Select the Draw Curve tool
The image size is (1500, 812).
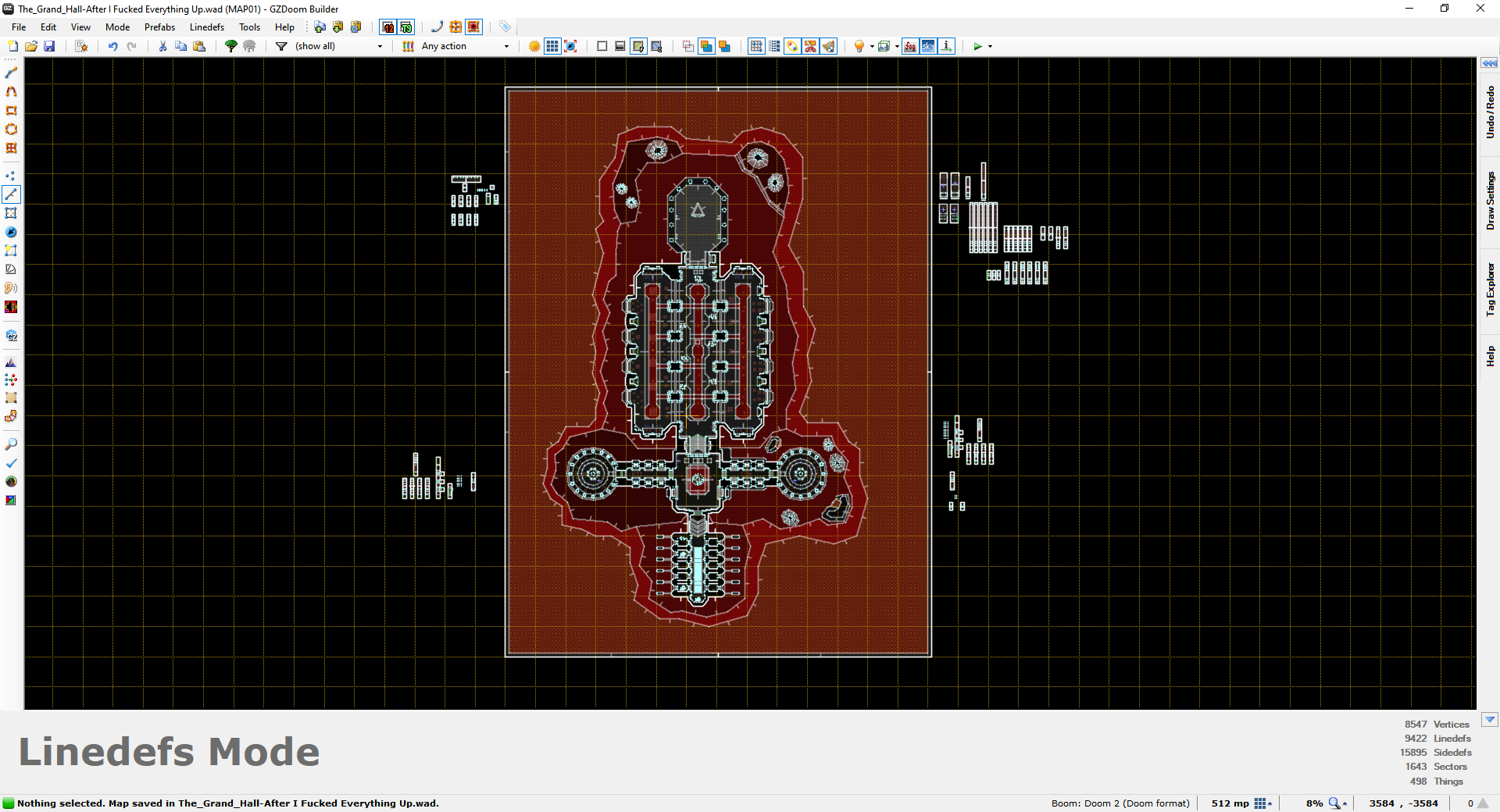(11, 91)
